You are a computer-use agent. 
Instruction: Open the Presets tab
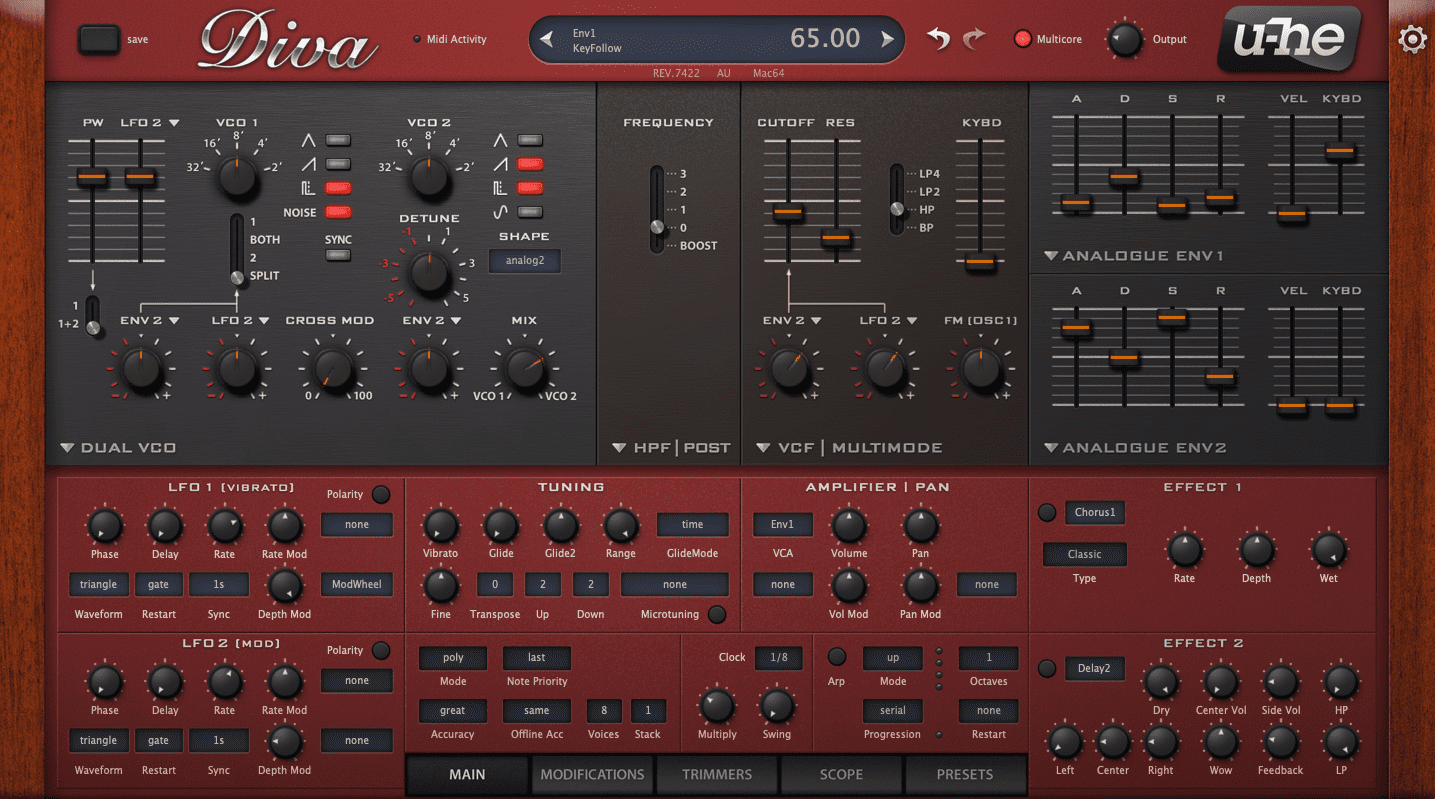pyautogui.click(x=965, y=774)
